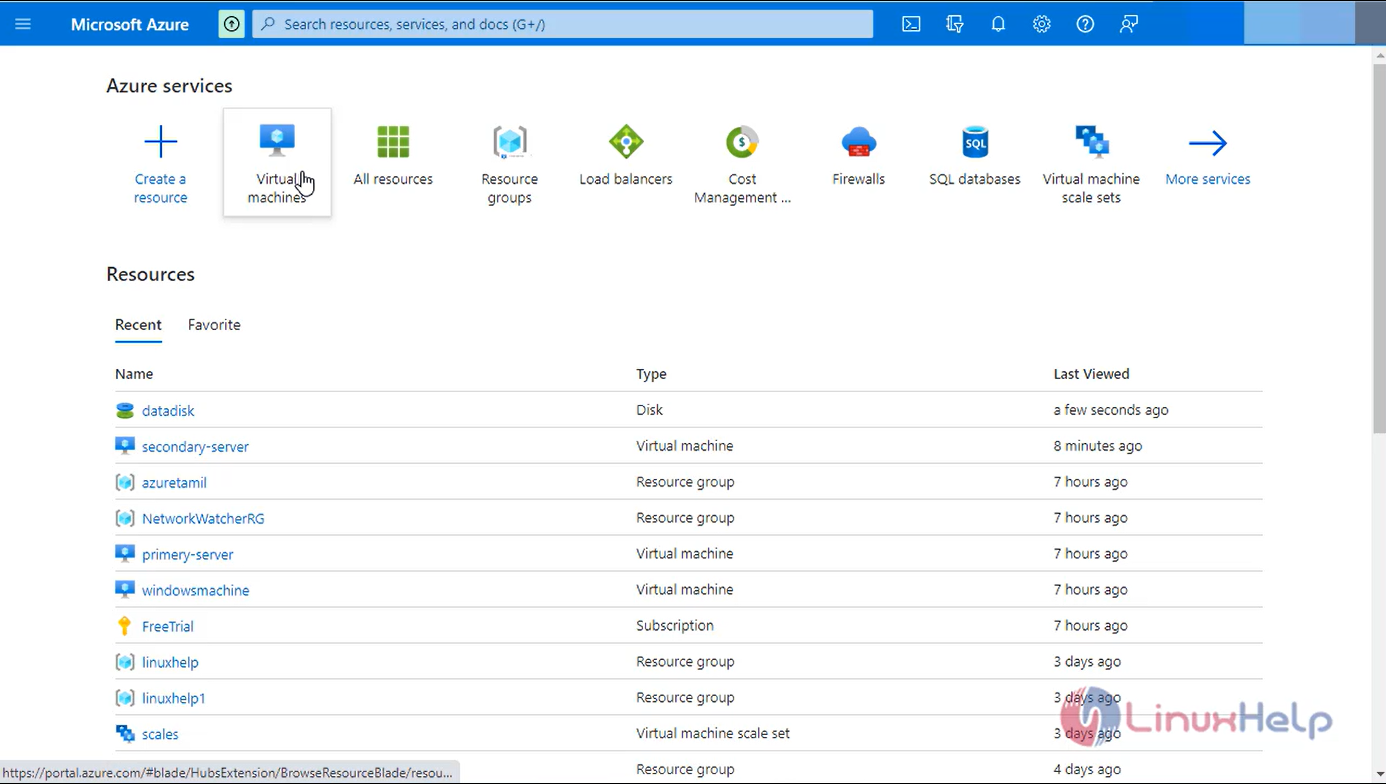Click the scales scale set icon
The image size is (1386, 784).
coord(125,734)
